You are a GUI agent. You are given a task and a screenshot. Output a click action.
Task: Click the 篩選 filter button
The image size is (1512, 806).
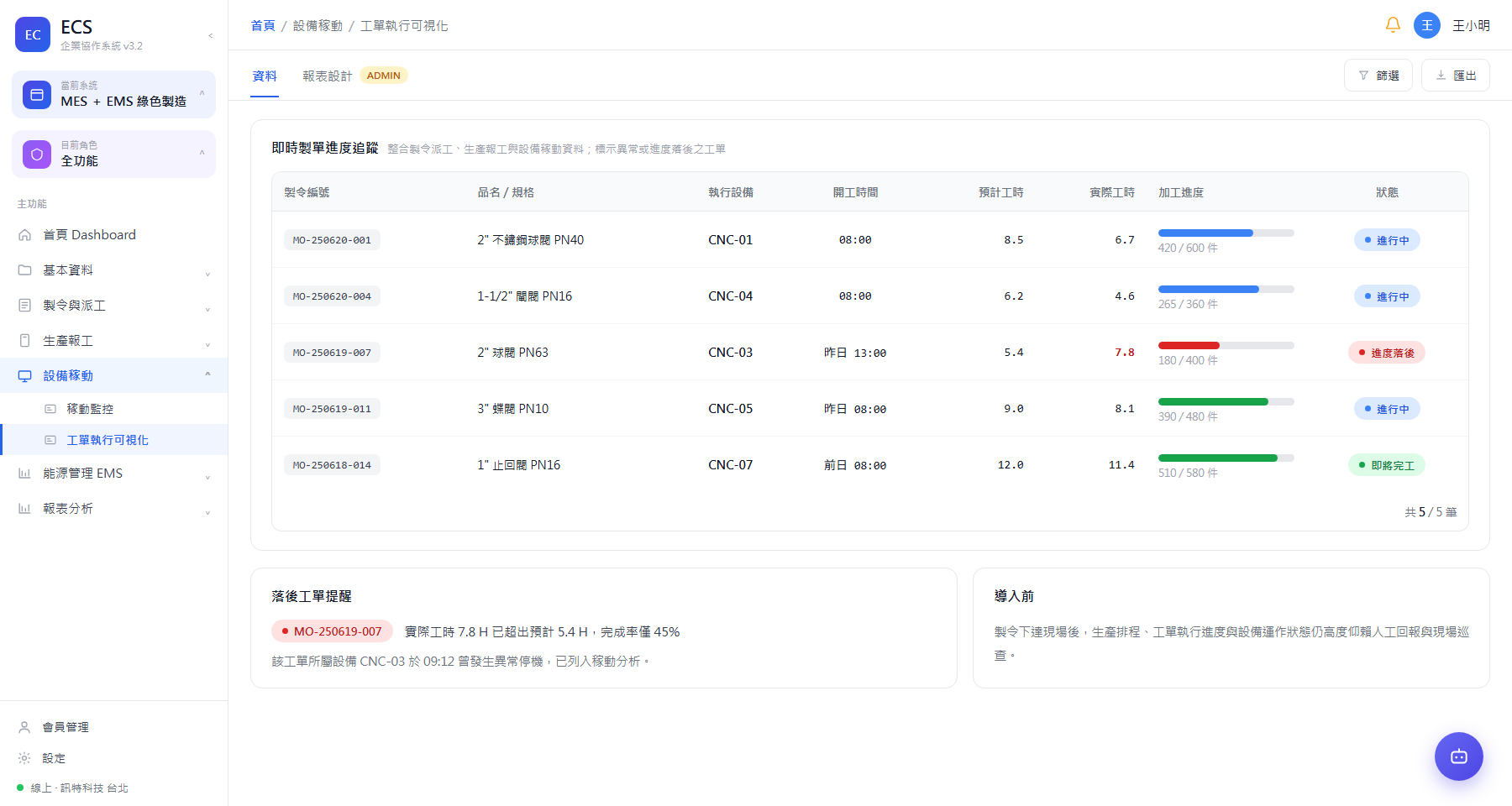pos(1378,76)
